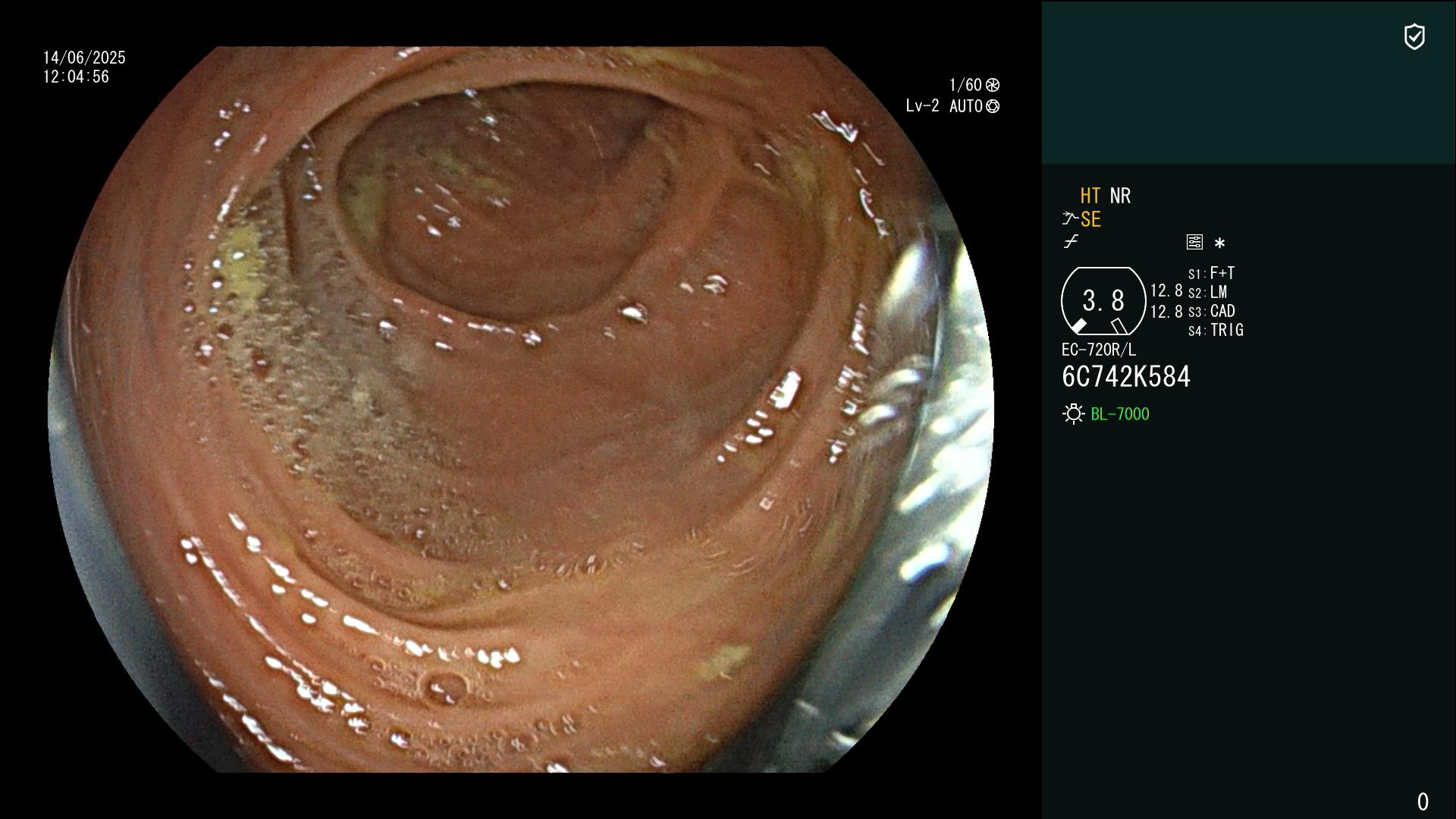The height and width of the screenshot is (819, 1456).
Task: Click the image counter 0 at bottom right
Action: click(x=1423, y=802)
